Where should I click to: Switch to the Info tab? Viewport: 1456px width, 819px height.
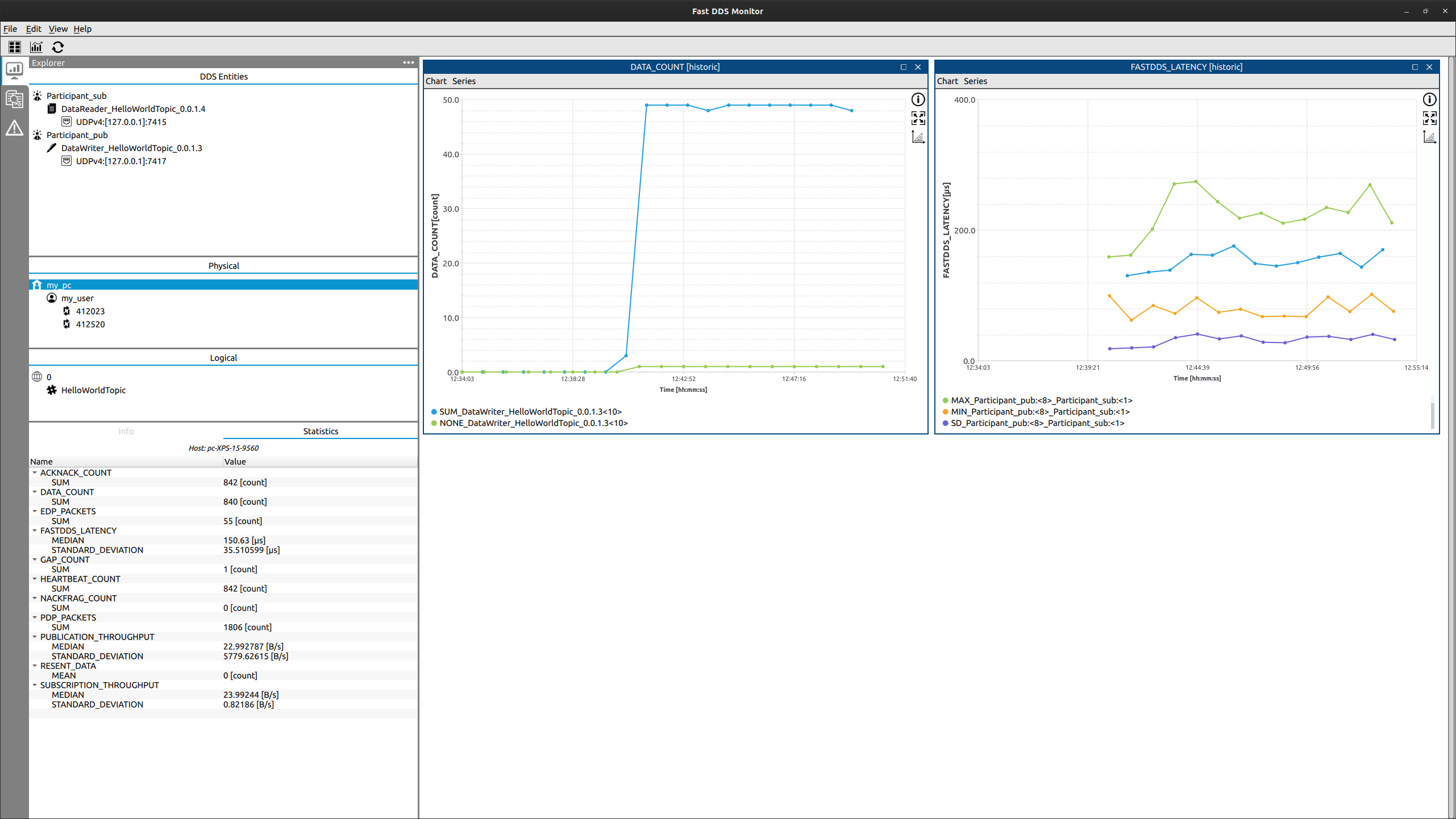tap(126, 431)
